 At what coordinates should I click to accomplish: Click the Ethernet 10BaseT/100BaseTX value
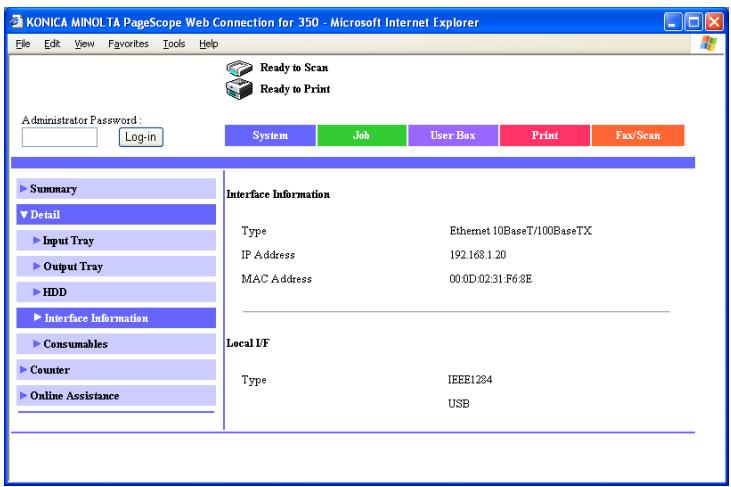[x=521, y=231]
